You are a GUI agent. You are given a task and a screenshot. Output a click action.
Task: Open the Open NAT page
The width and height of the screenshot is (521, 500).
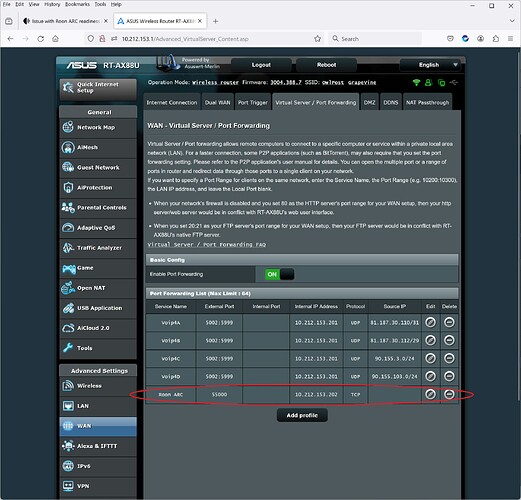[x=98, y=288]
